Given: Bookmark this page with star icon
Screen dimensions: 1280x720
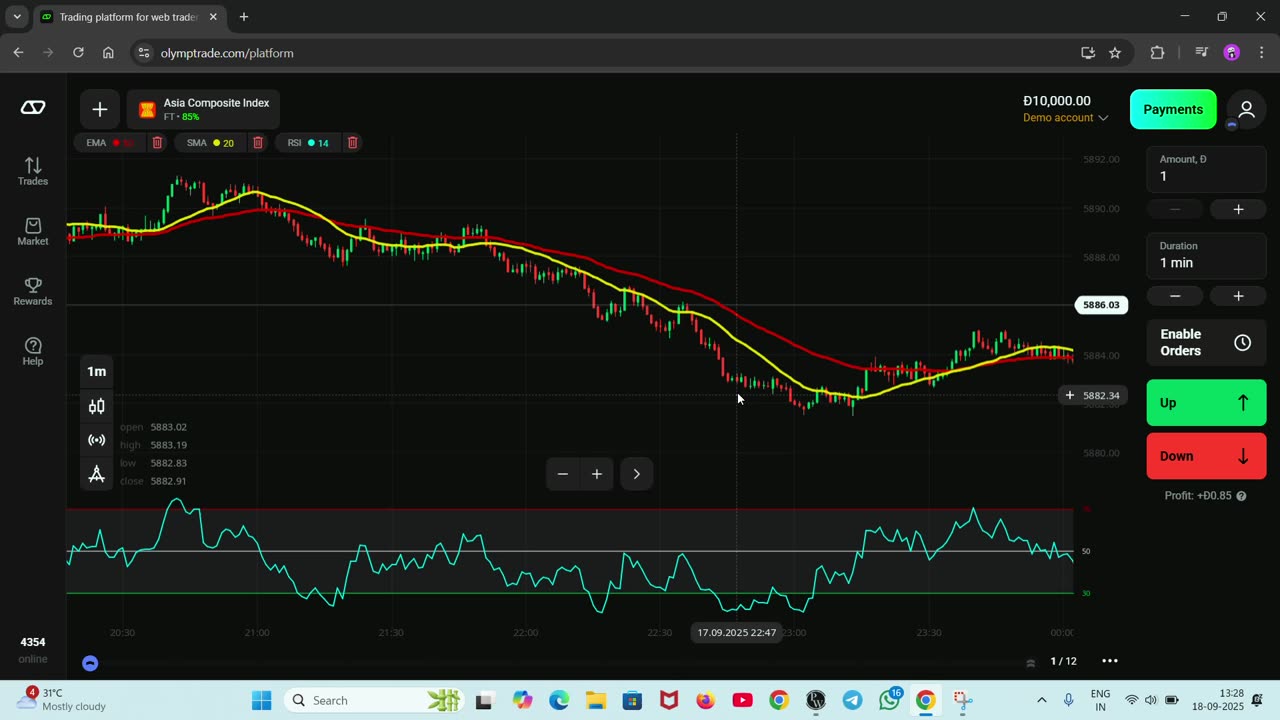Looking at the screenshot, I should (x=1115, y=53).
